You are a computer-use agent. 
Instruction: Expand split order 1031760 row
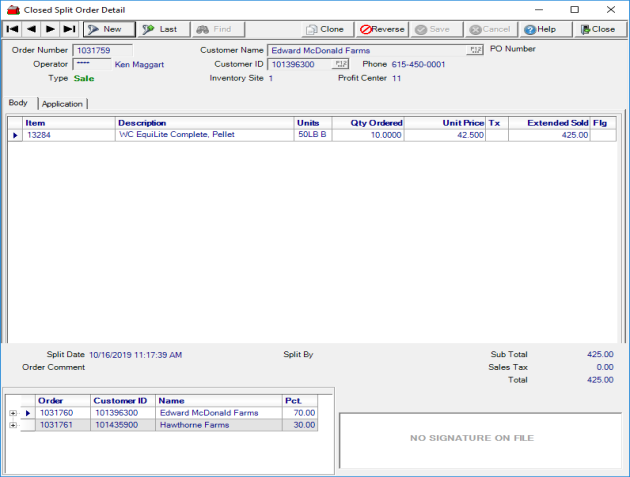(x=12, y=413)
